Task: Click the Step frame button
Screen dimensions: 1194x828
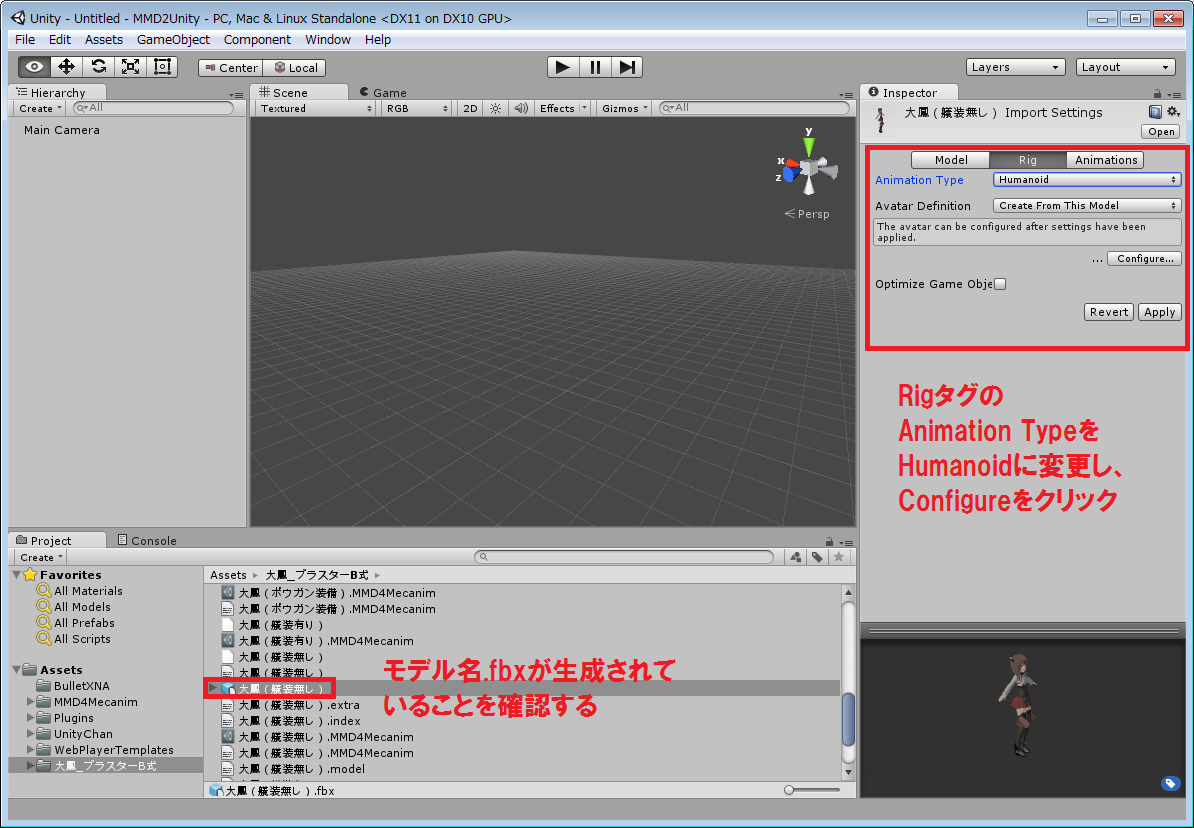Action: 627,67
